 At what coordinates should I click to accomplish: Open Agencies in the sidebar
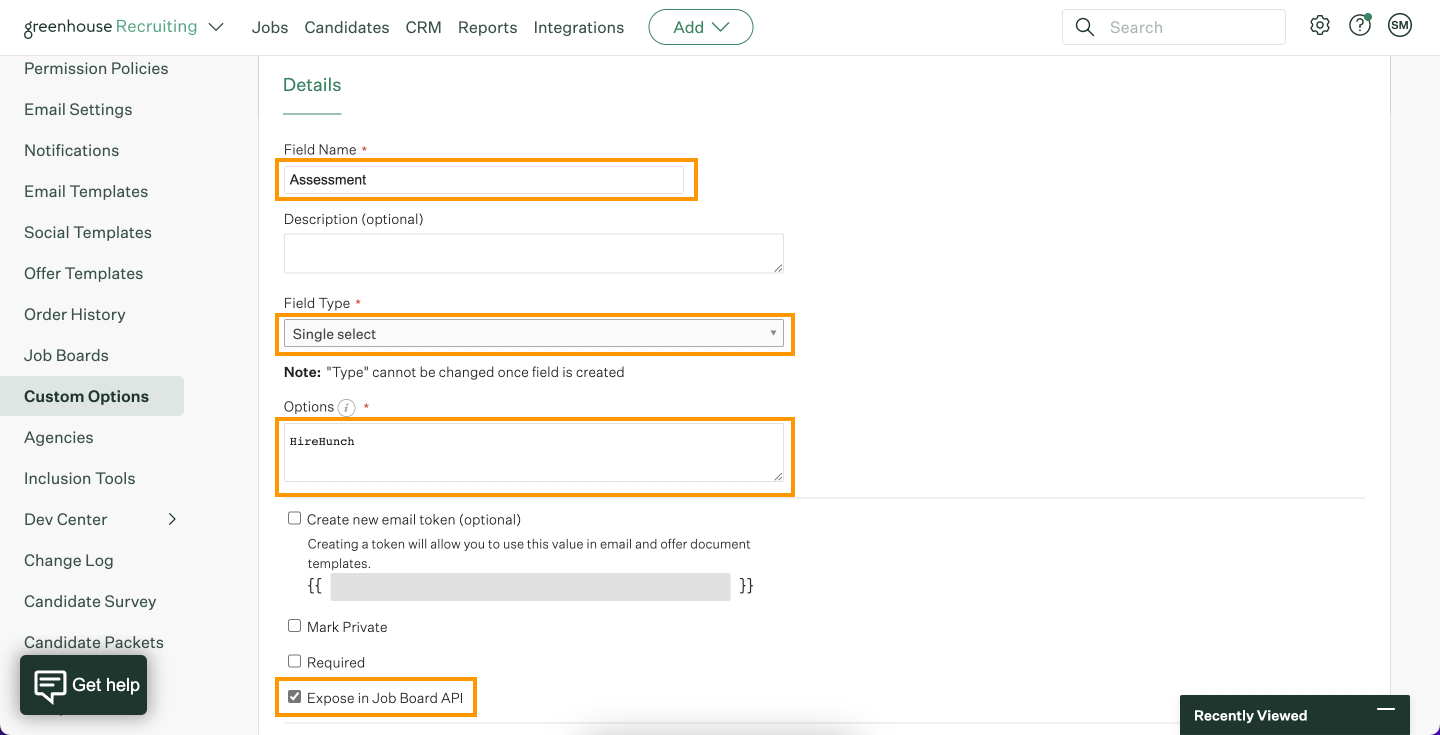coord(59,437)
